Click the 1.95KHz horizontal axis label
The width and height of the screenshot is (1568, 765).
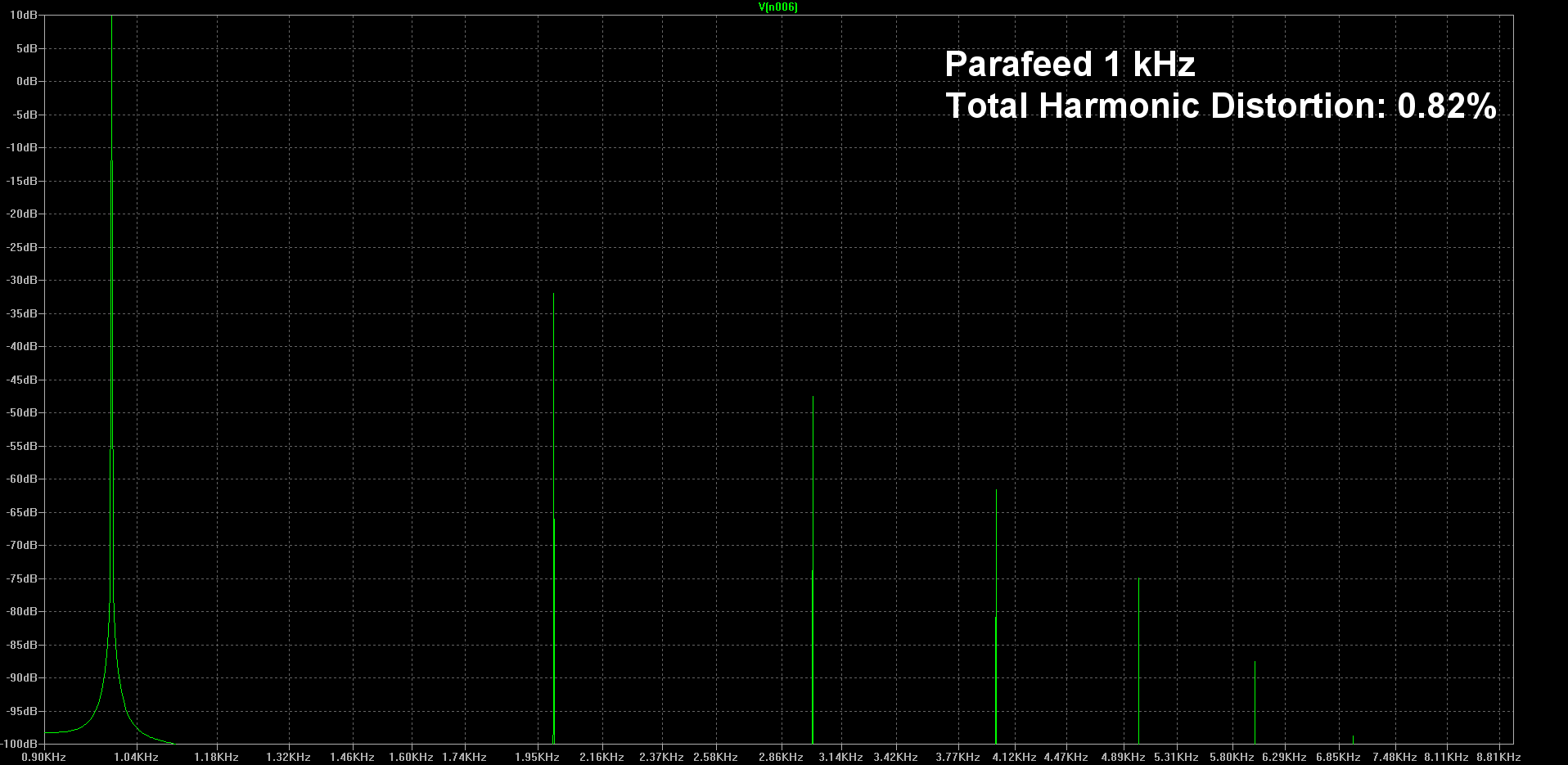pyautogui.click(x=537, y=758)
